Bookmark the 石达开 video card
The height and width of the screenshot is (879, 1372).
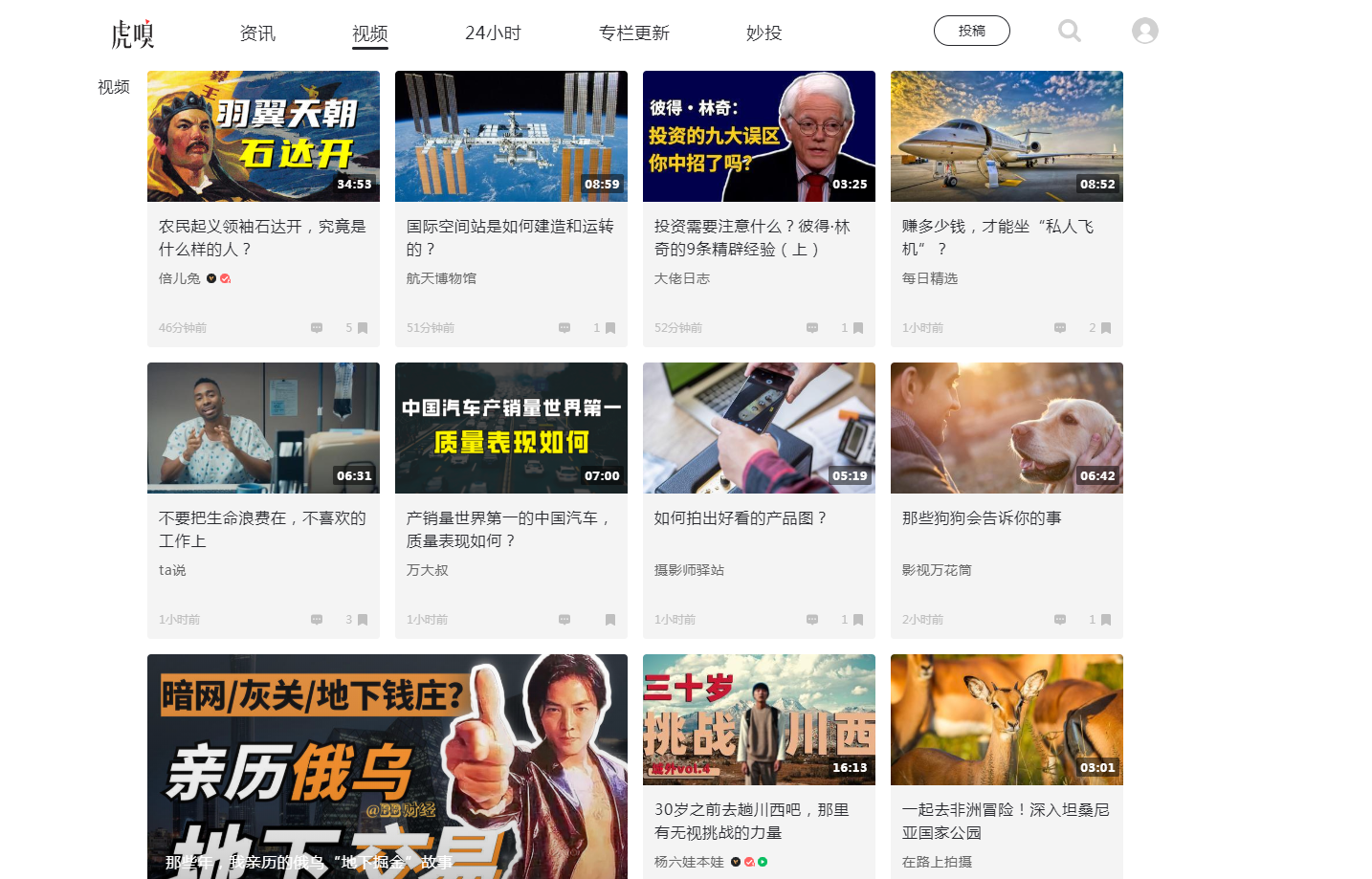click(363, 328)
